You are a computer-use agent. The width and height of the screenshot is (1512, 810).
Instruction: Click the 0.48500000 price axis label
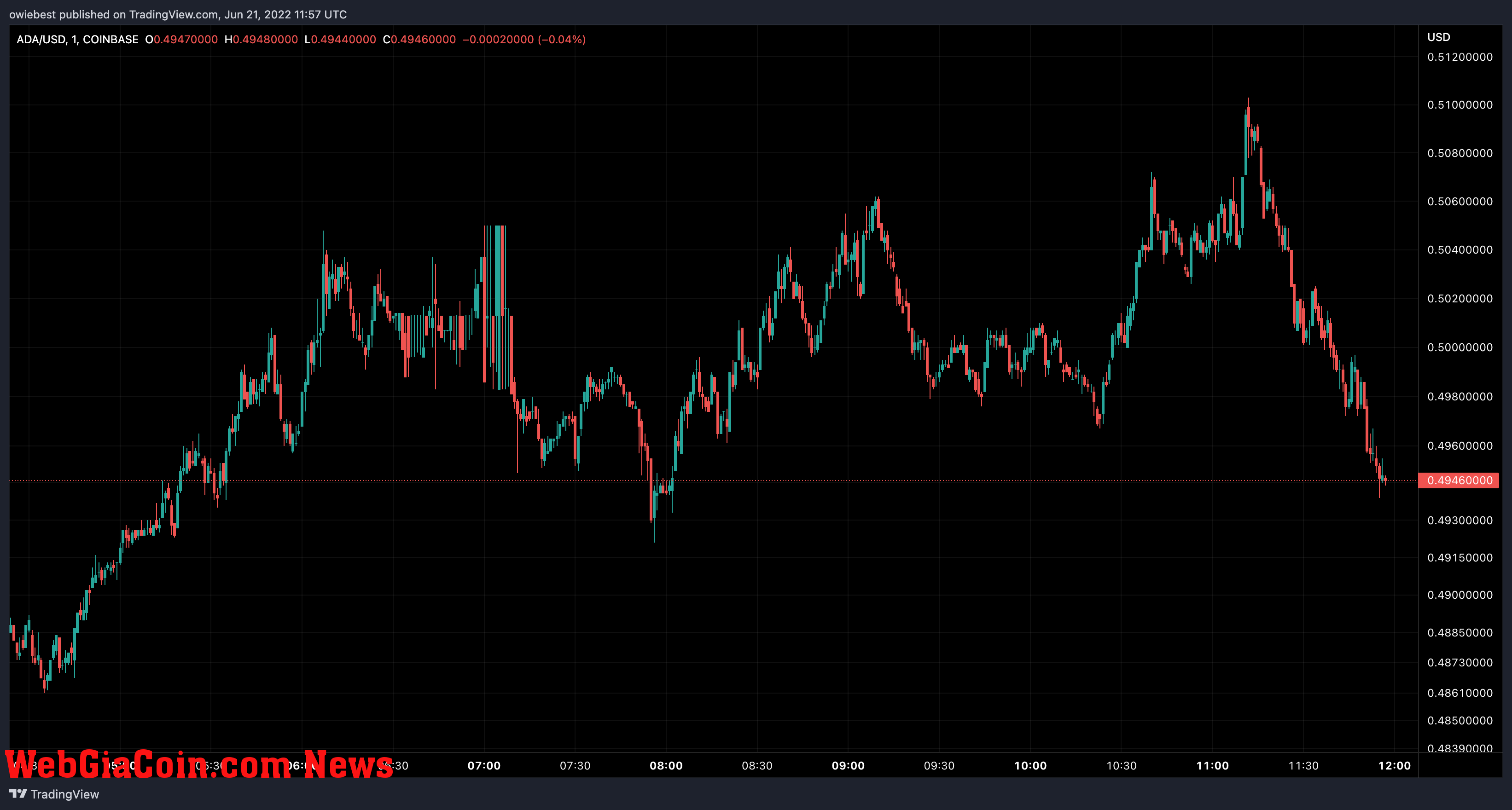(x=1460, y=720)
